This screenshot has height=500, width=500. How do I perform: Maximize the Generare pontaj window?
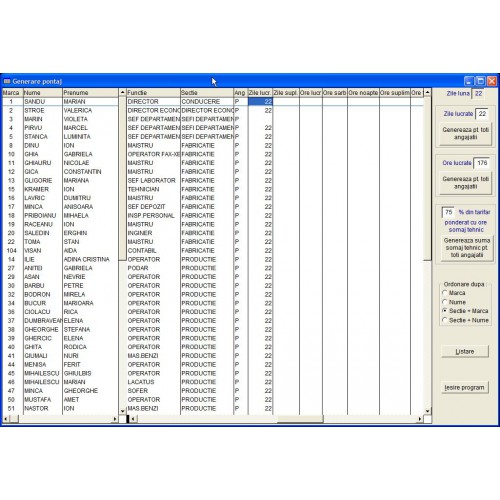coord(480,81)
